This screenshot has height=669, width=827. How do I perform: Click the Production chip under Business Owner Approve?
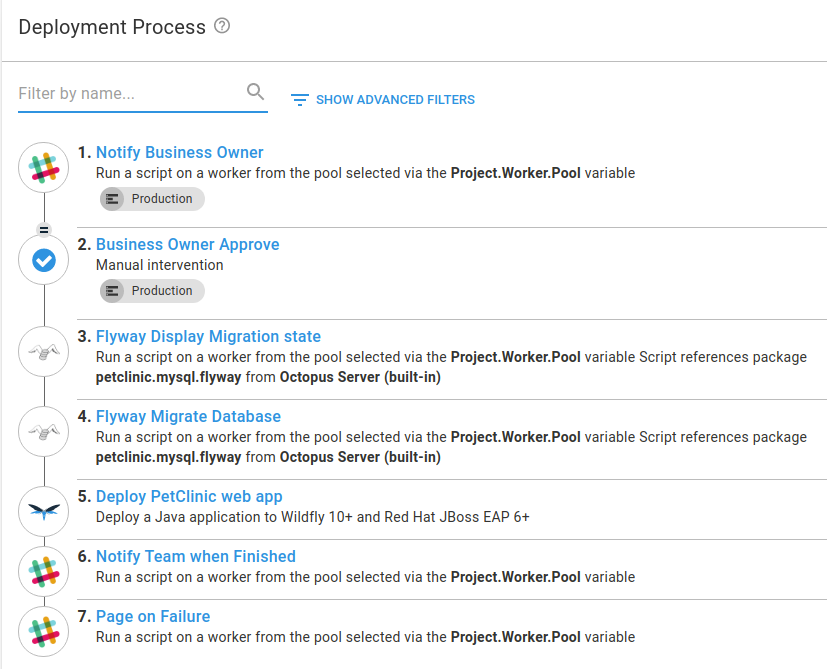click(151, 291)
